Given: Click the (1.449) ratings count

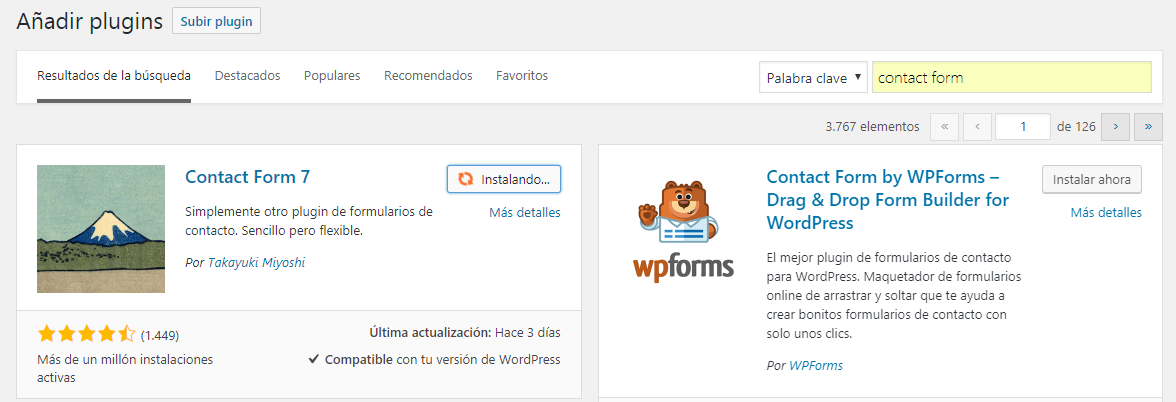Looking at the screenshot, I should (x=160, y=335).
